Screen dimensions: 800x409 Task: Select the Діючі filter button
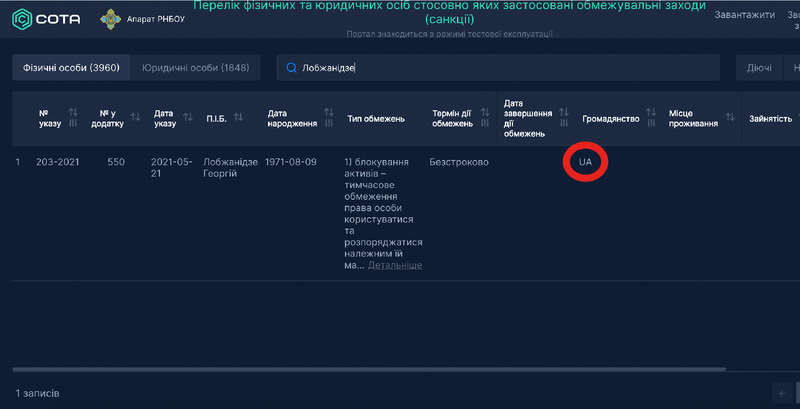[x=759, y=68]
